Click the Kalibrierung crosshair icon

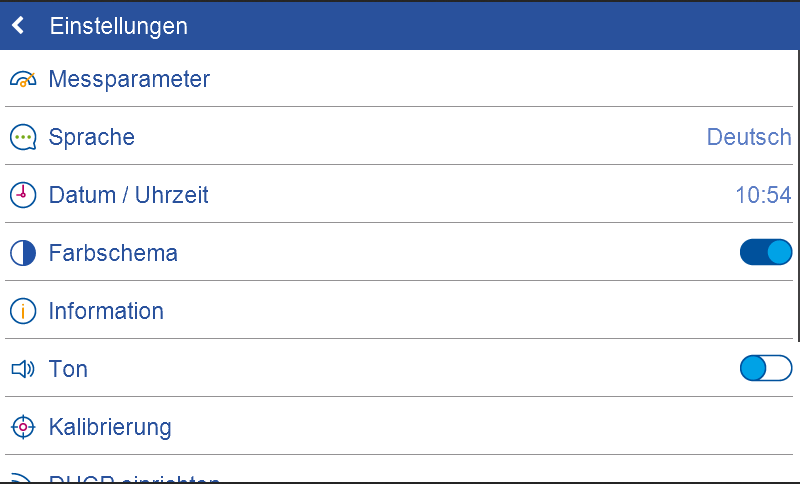coord(23,427)
